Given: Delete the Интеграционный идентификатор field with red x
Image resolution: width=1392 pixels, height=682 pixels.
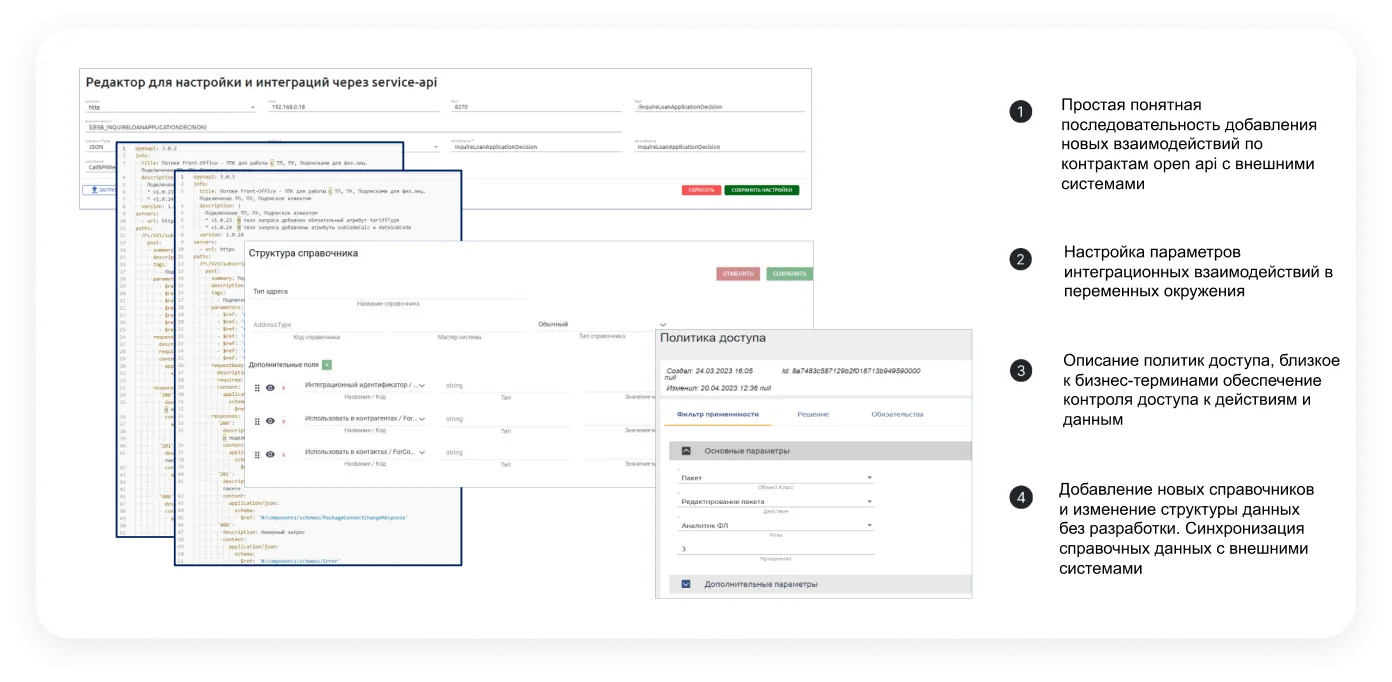Looking at the screenshot, I should [283, 388].
